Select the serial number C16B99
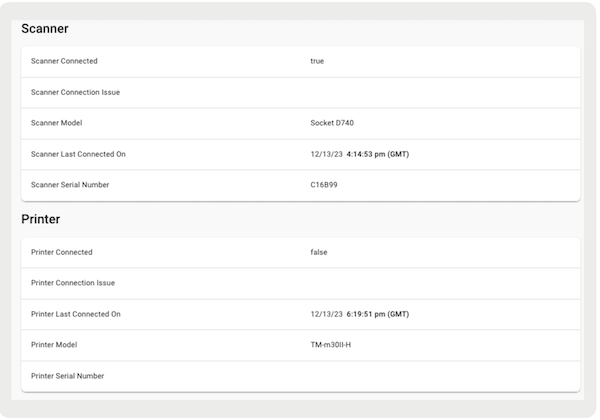Screen dimensions: 600x420 coord(324,185)
